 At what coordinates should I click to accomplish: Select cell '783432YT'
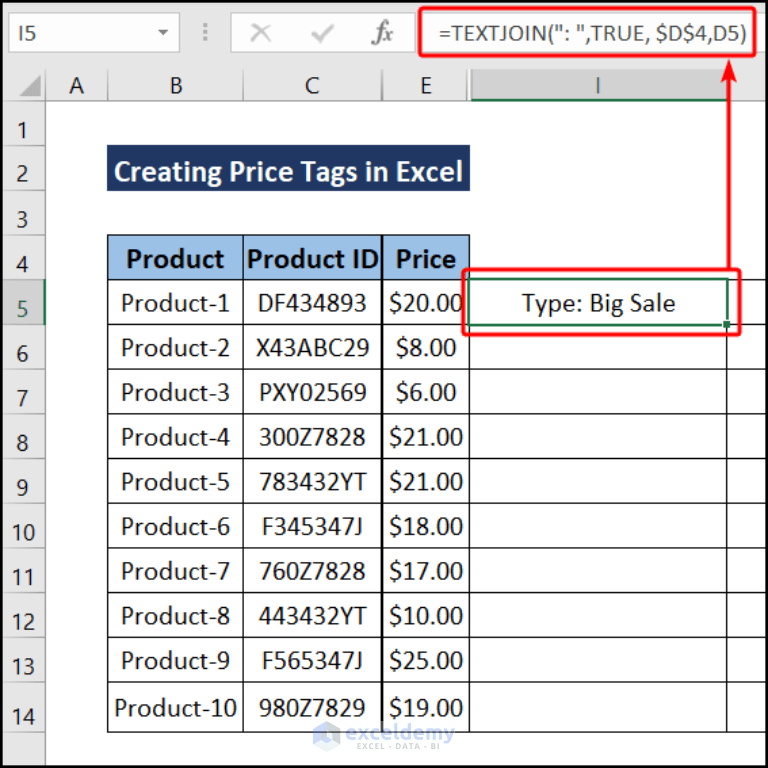(312, 481)
